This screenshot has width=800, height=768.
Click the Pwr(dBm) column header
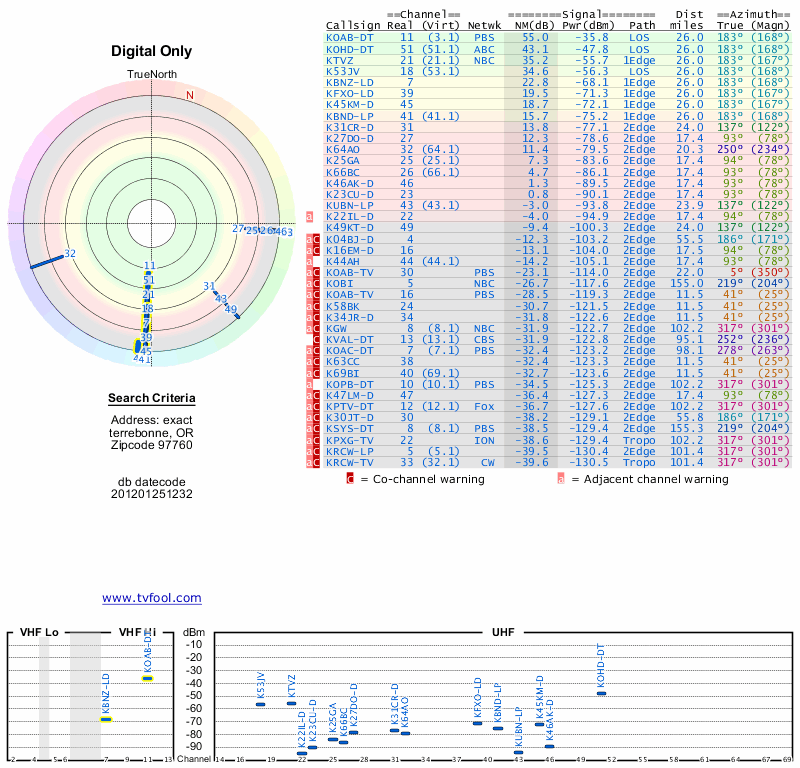coord(588,26)
